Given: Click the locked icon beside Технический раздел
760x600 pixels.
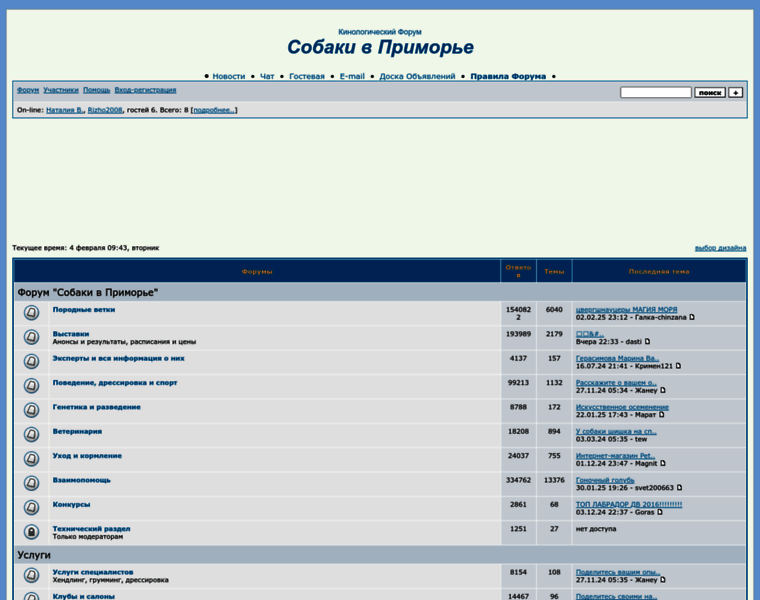Looking at the screenshot, I should 31,532.
